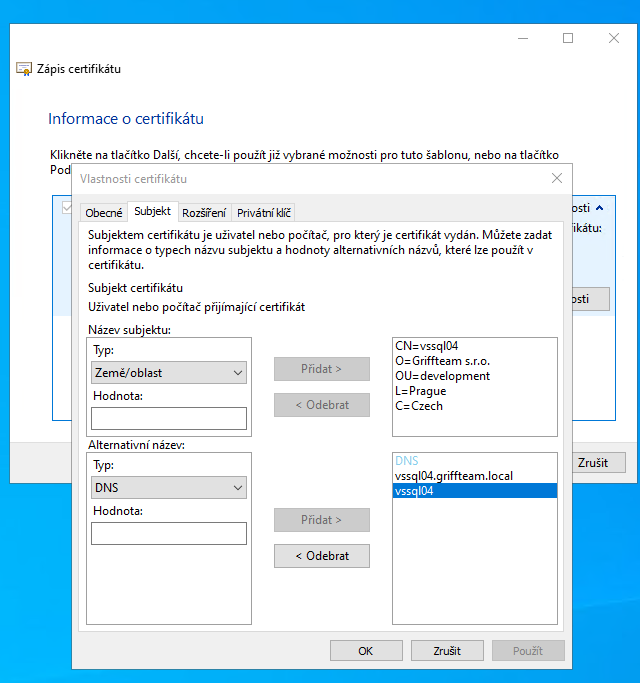Go to the Privátní klíč tab
This screenshot has height=683, width=640.
pos(264,213)
